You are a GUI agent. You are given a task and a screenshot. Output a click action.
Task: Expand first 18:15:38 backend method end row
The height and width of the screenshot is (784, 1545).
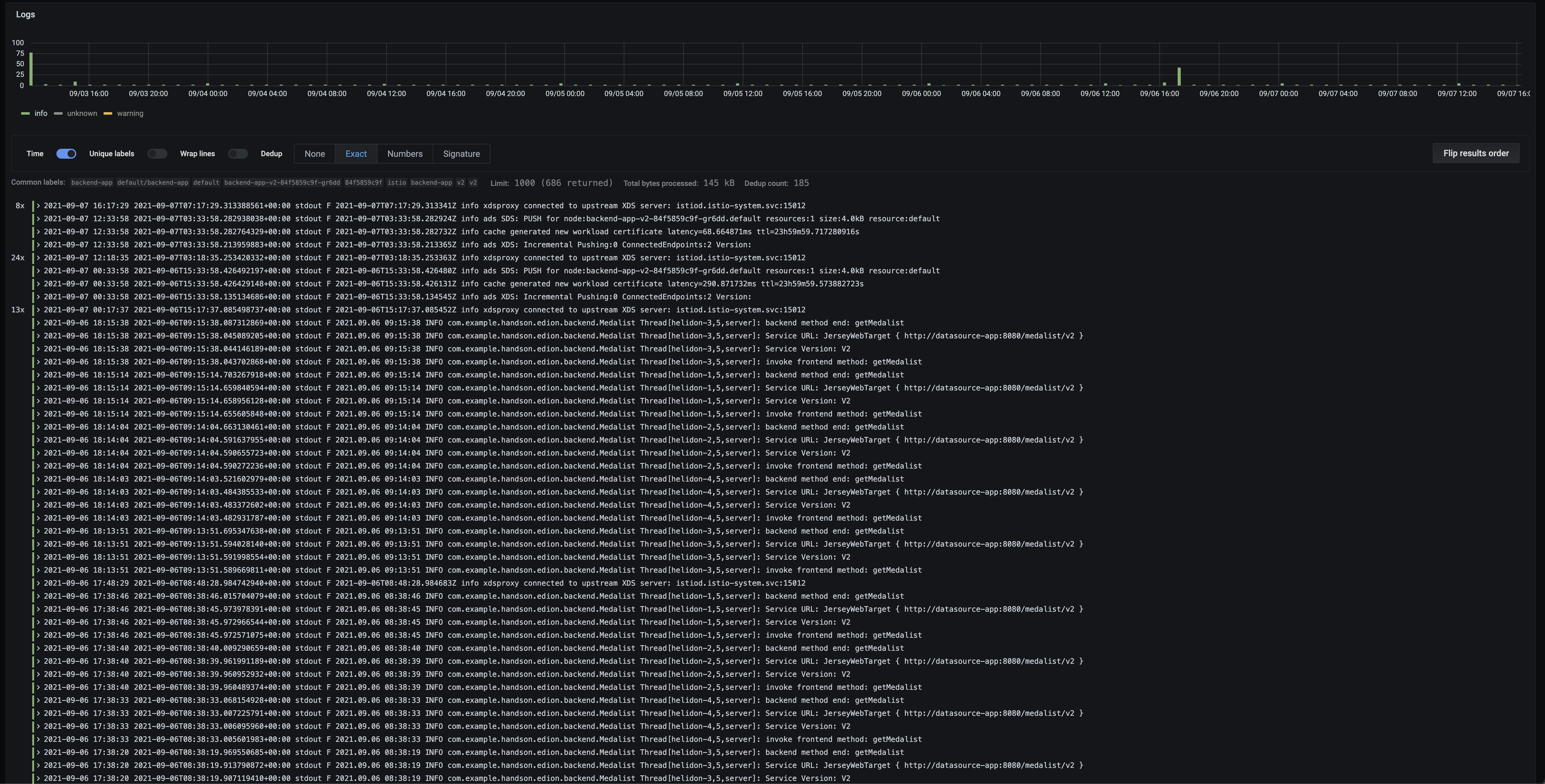coord(38,323)
